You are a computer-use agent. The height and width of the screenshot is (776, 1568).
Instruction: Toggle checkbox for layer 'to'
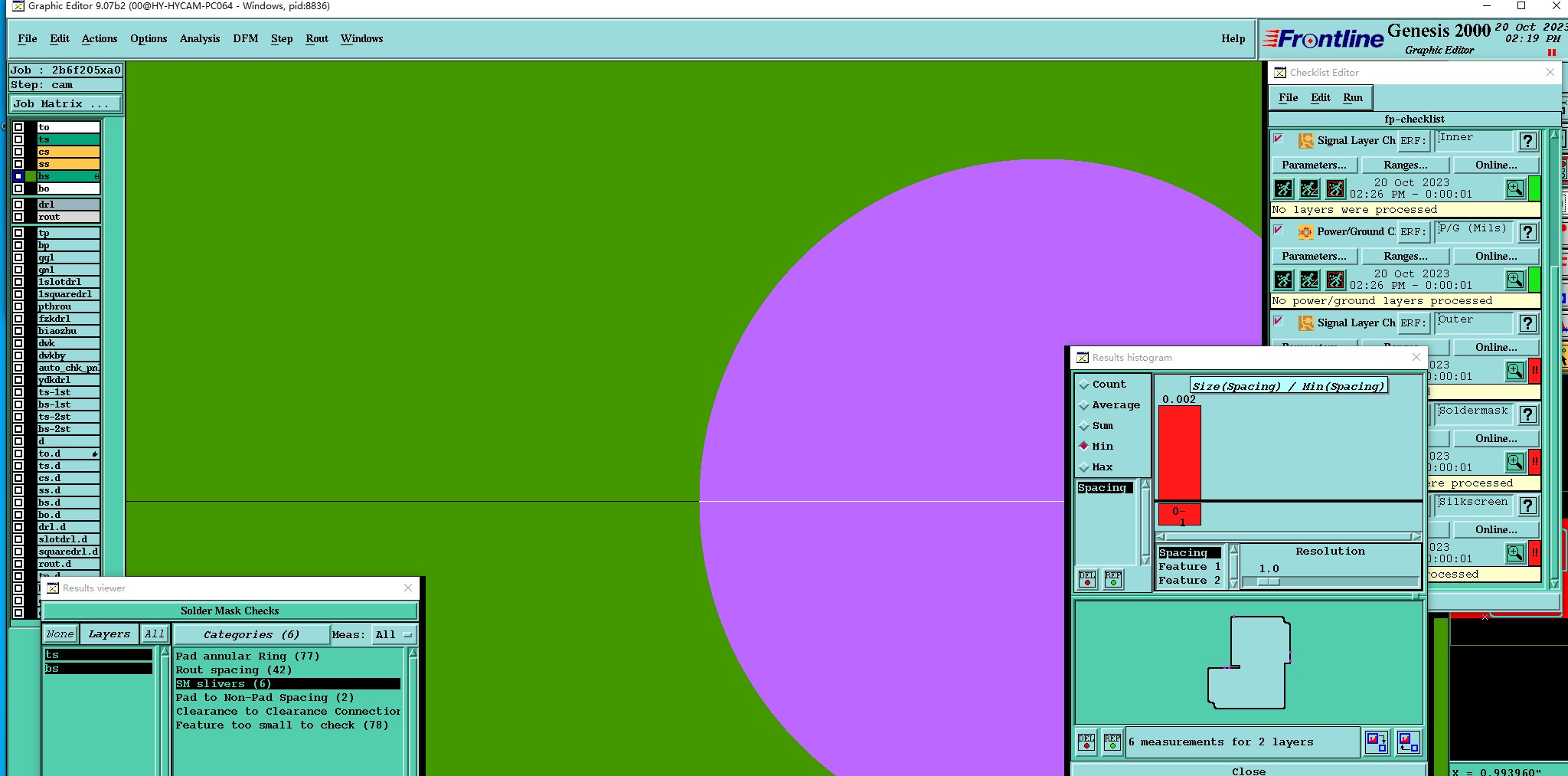click(18, 127)
